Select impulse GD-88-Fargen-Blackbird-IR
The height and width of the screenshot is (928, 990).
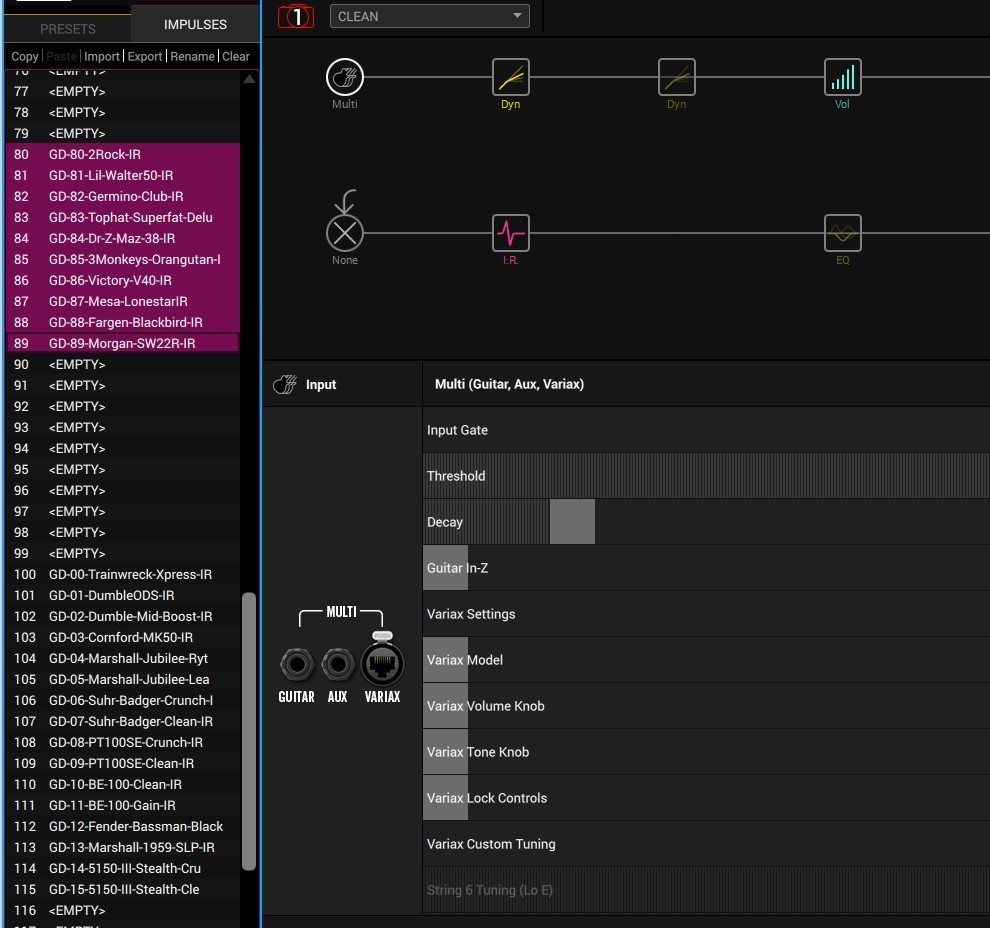[122, 322]
